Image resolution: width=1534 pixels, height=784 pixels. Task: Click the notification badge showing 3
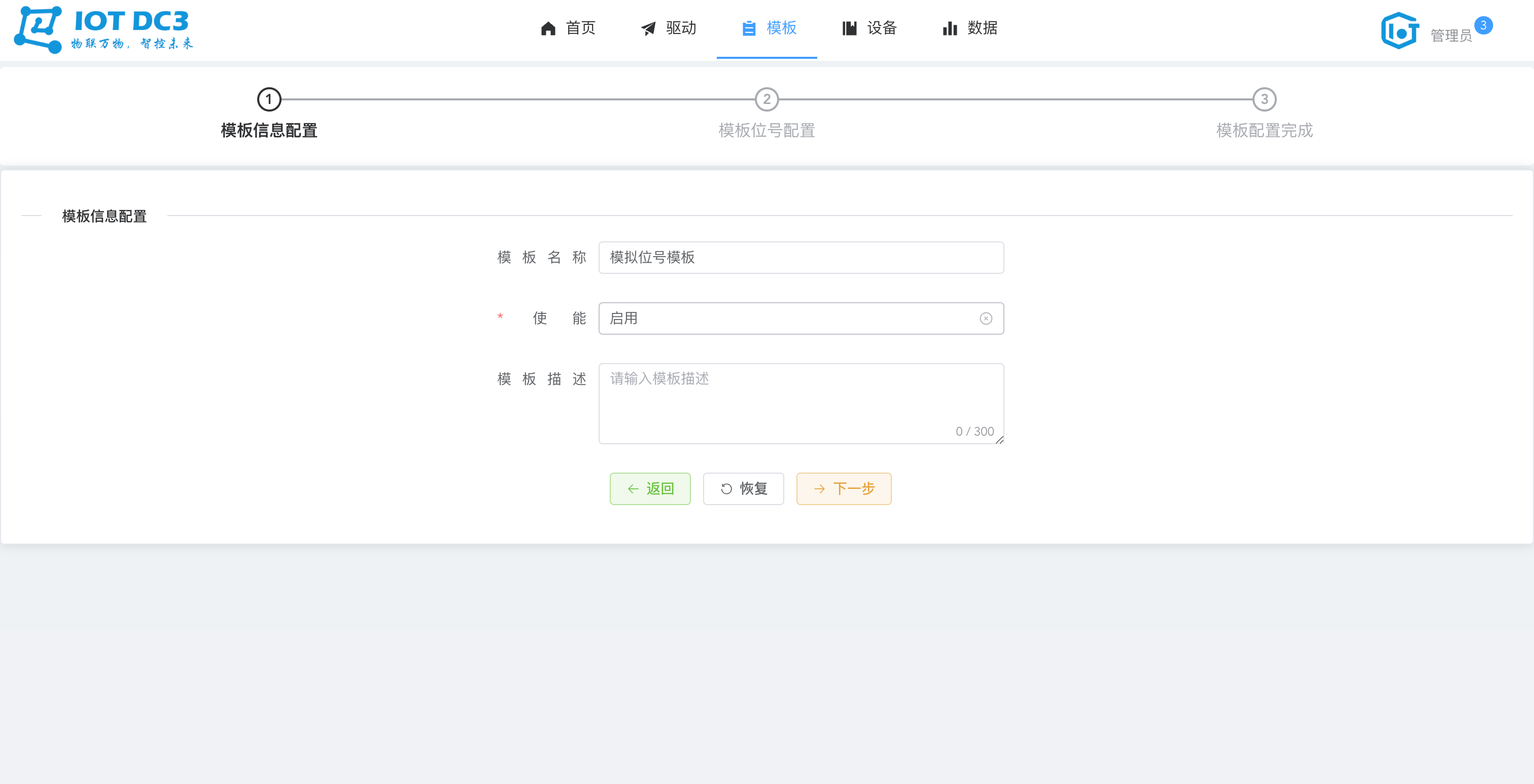1483,25
